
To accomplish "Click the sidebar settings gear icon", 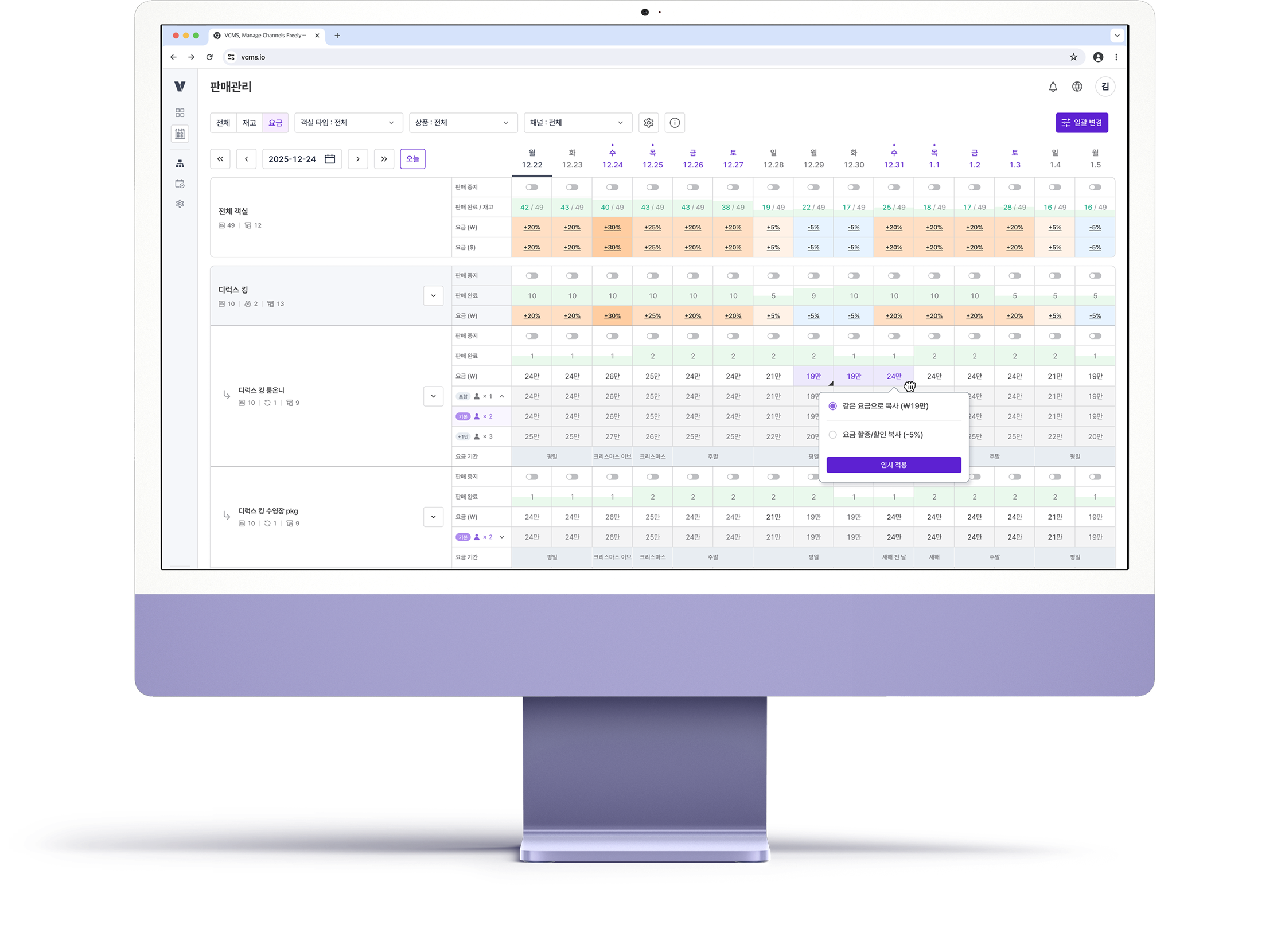I will pyautogui.click(x=180, y=204).
